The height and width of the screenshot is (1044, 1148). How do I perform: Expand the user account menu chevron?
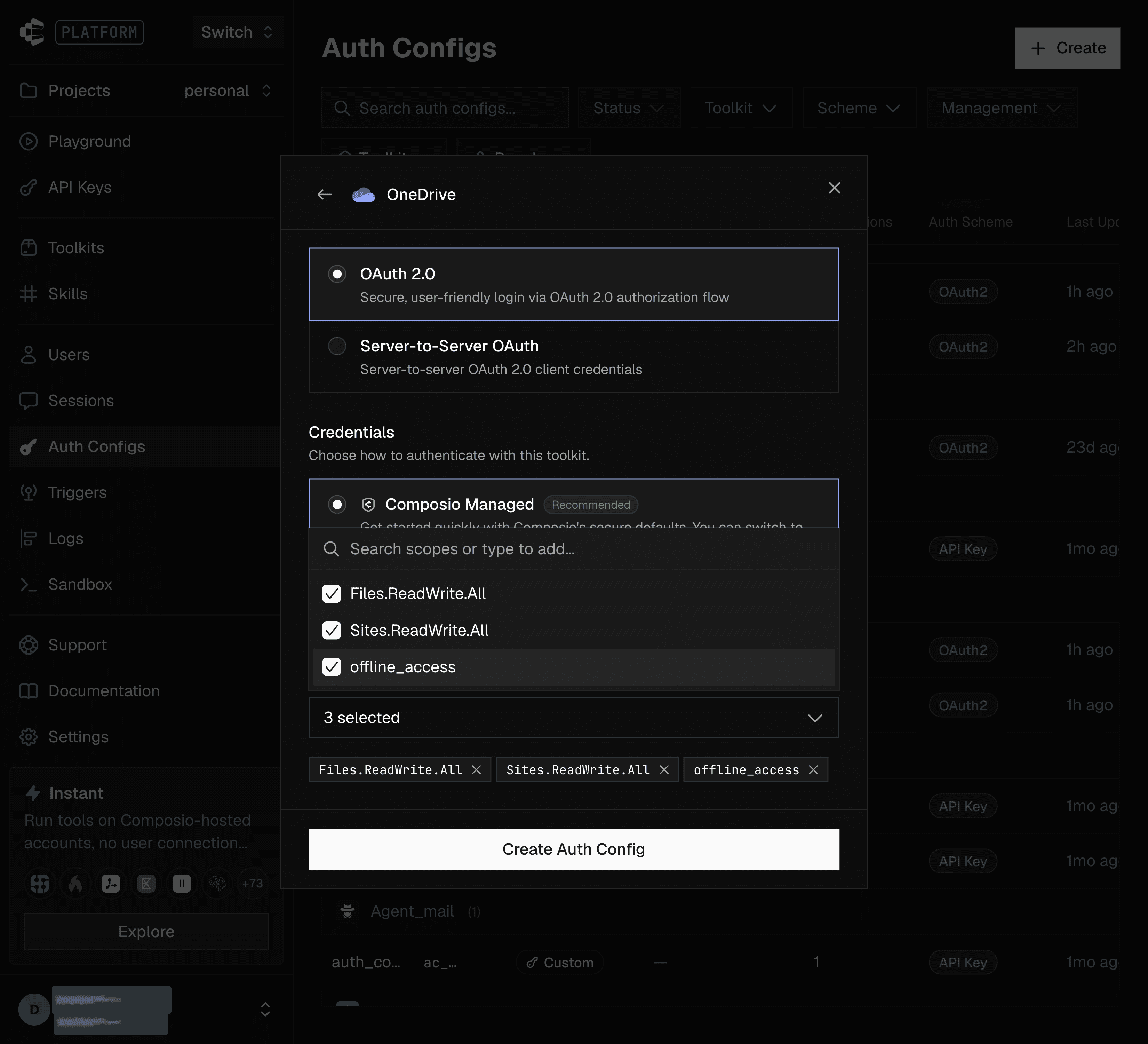[x=265, y=1009]
